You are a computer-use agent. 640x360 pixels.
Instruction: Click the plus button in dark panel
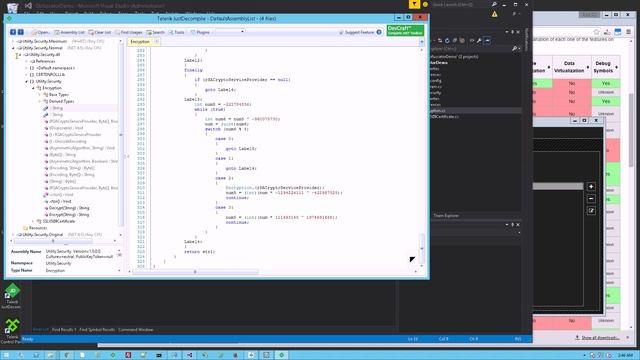[x=591, y=187]
